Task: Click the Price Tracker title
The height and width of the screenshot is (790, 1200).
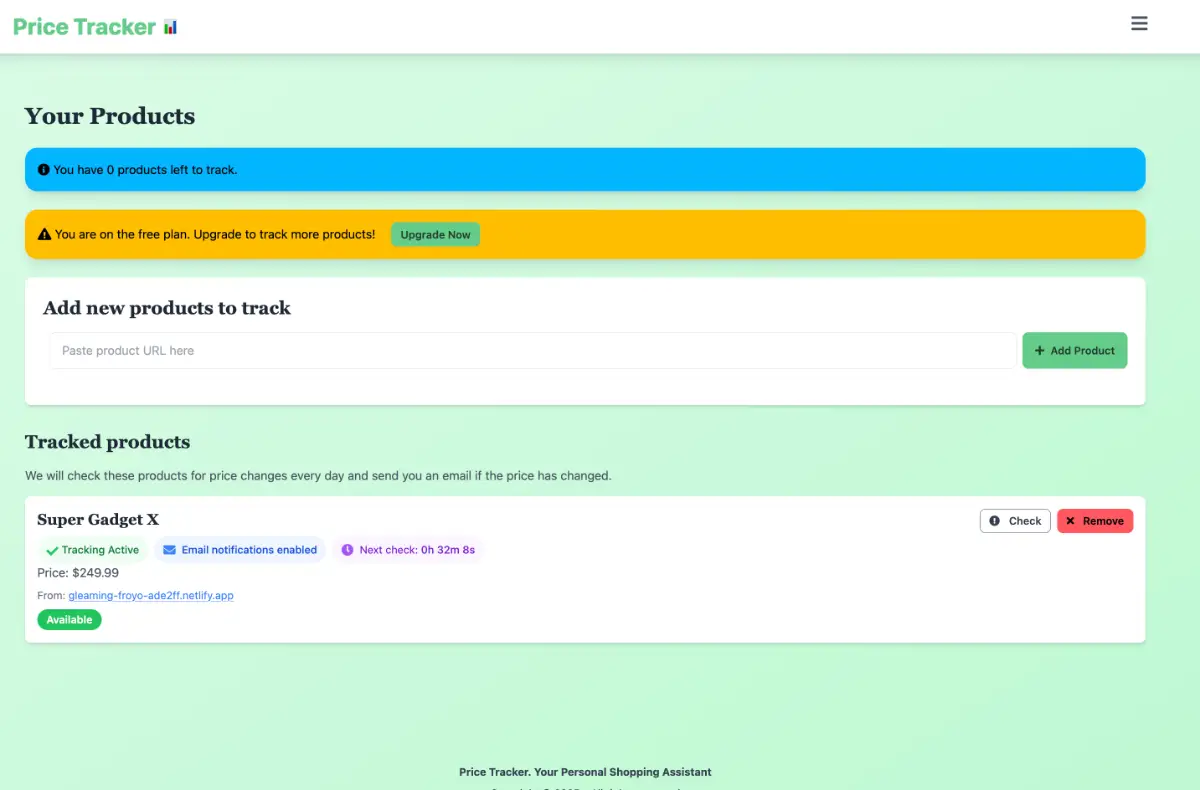Action: (x=84, y=25)
